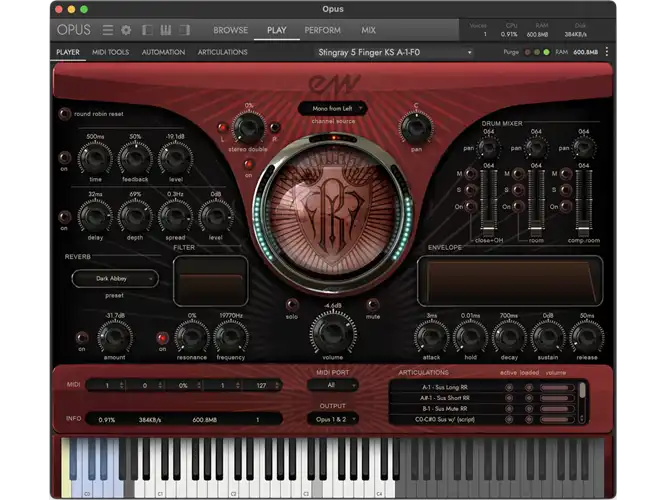The height and width of the screenshot is (500, 667).
Task: Toggle the keyboard display icon
Action: pyautogui.click(x=165, y=30)
